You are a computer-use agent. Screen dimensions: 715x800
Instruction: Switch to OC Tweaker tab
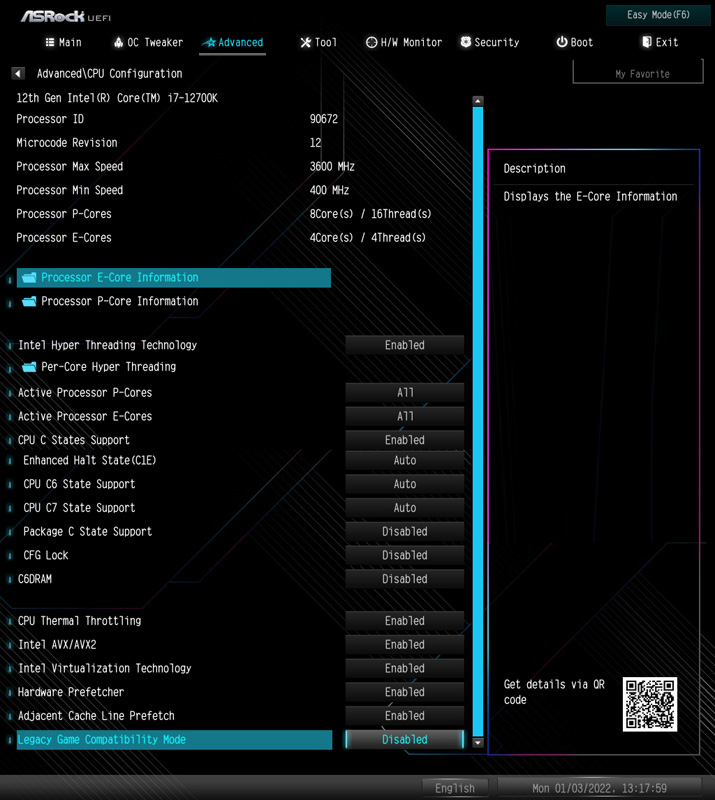[148, 42]
